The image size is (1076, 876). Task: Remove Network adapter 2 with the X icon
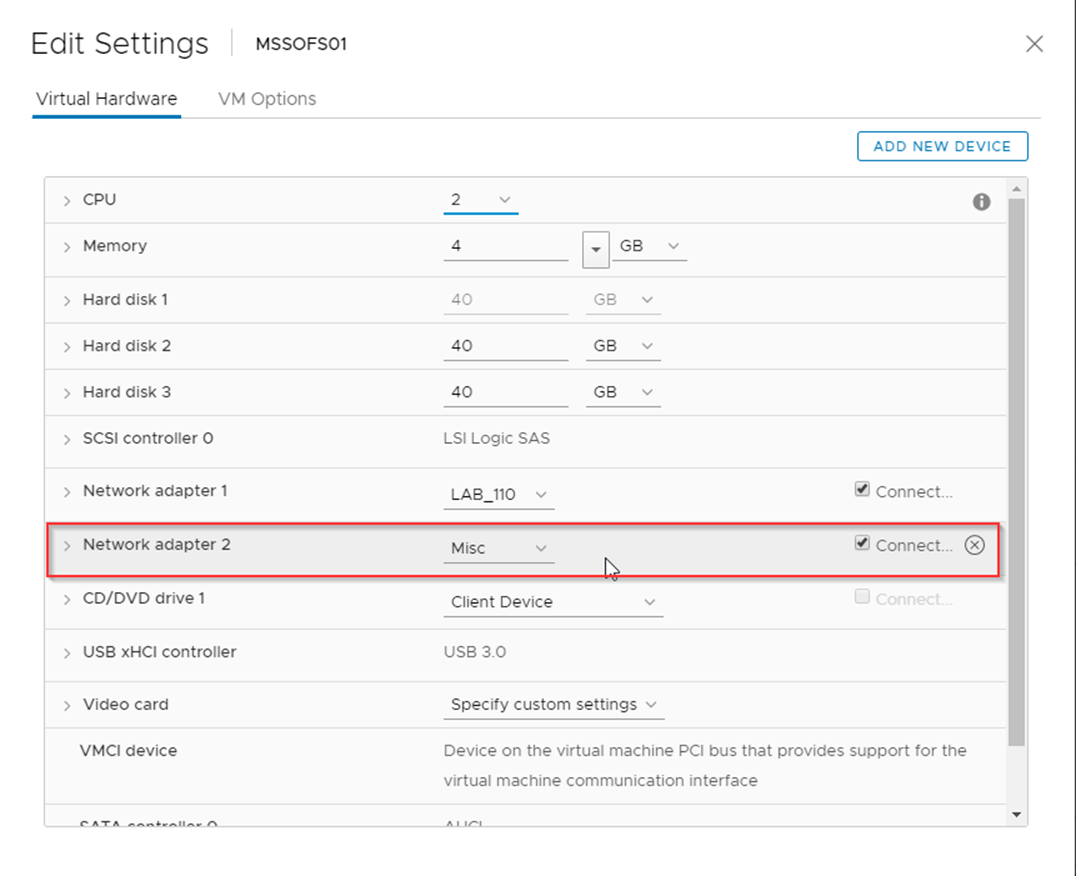pos(974,545)
